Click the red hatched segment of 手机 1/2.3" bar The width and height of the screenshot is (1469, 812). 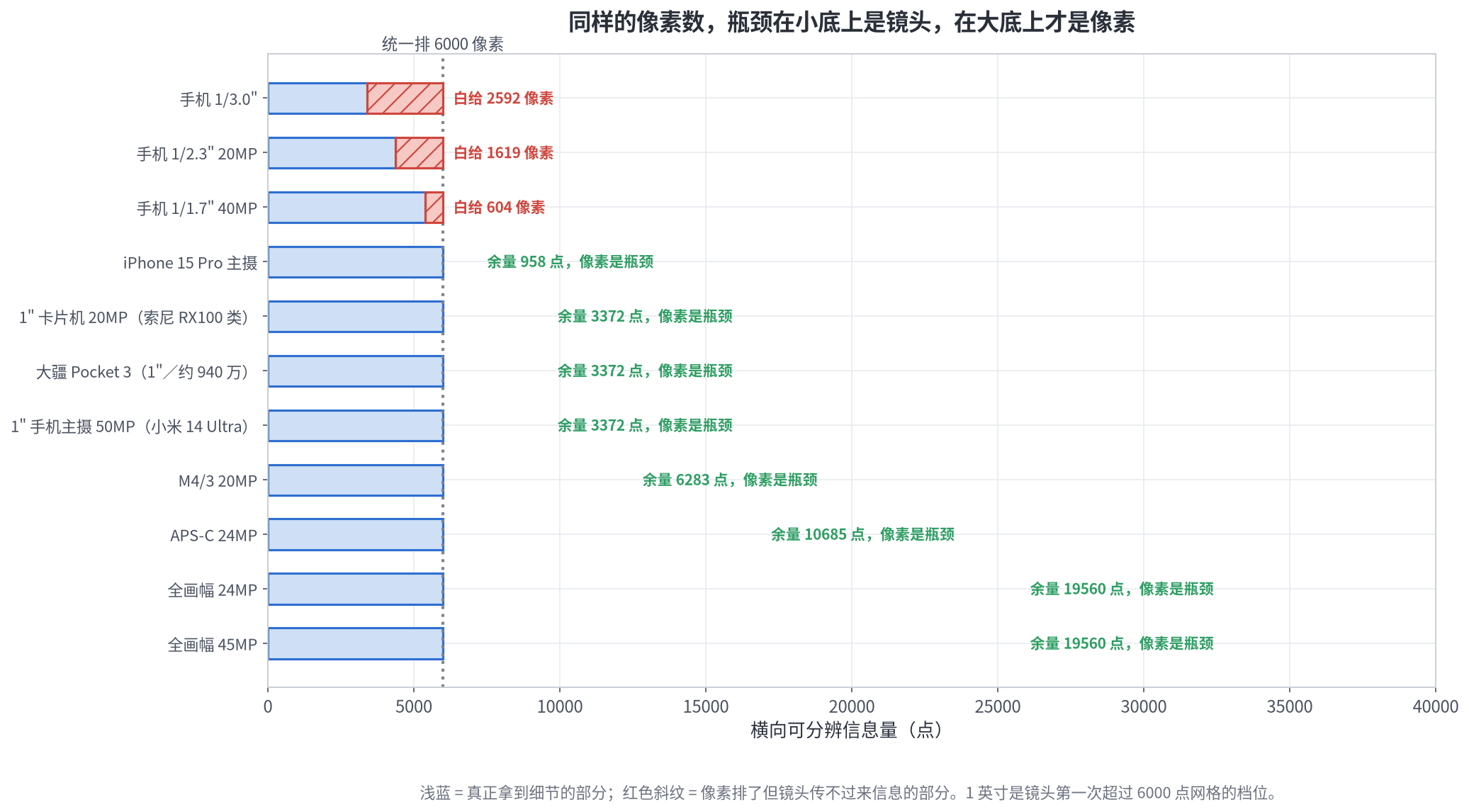click(x=420, y=153)
